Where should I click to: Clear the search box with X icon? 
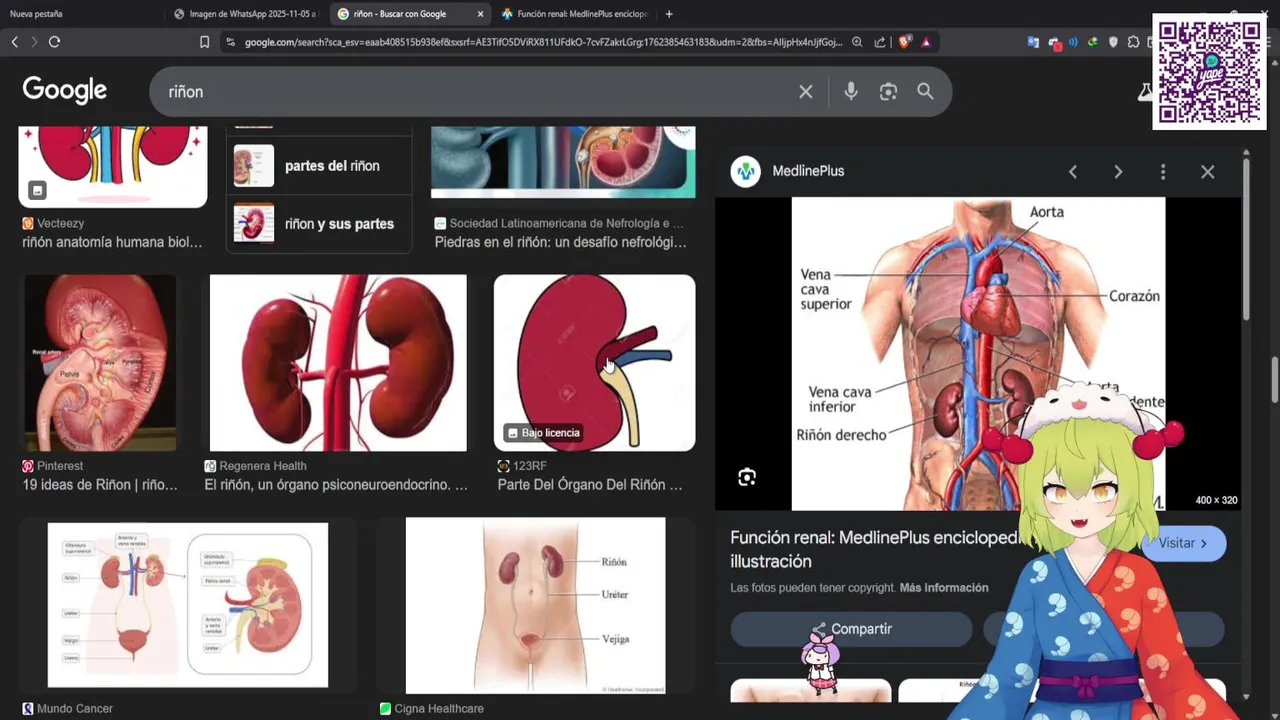tap(806, 91)
